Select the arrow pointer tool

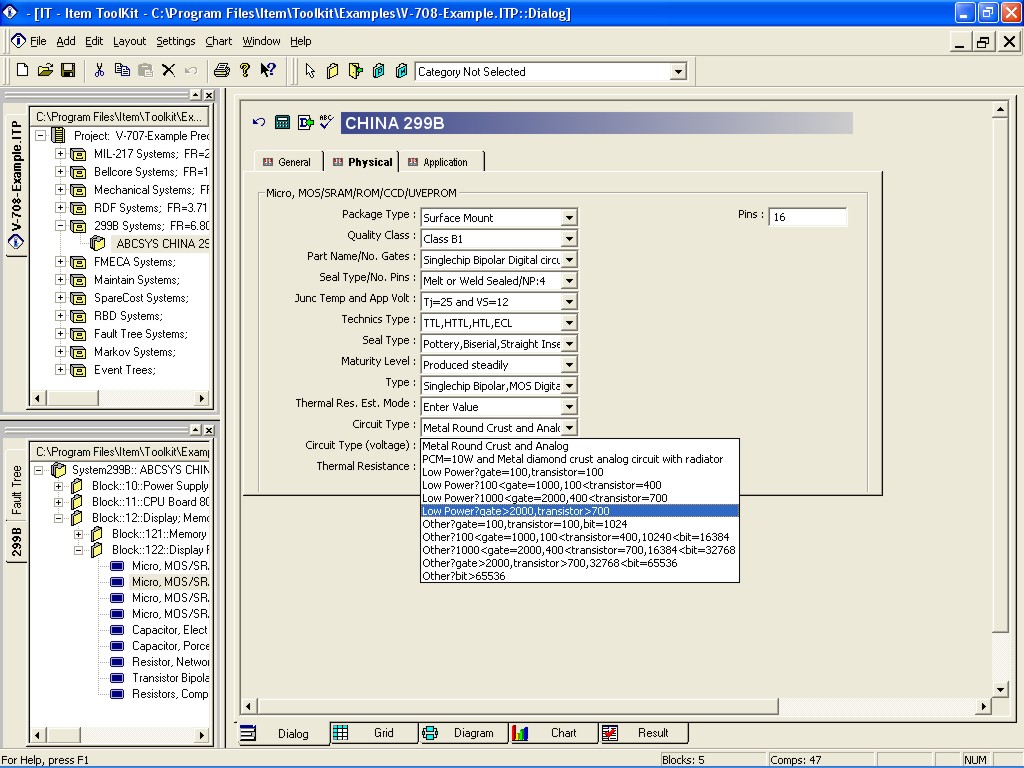click(x=310, y=71)
